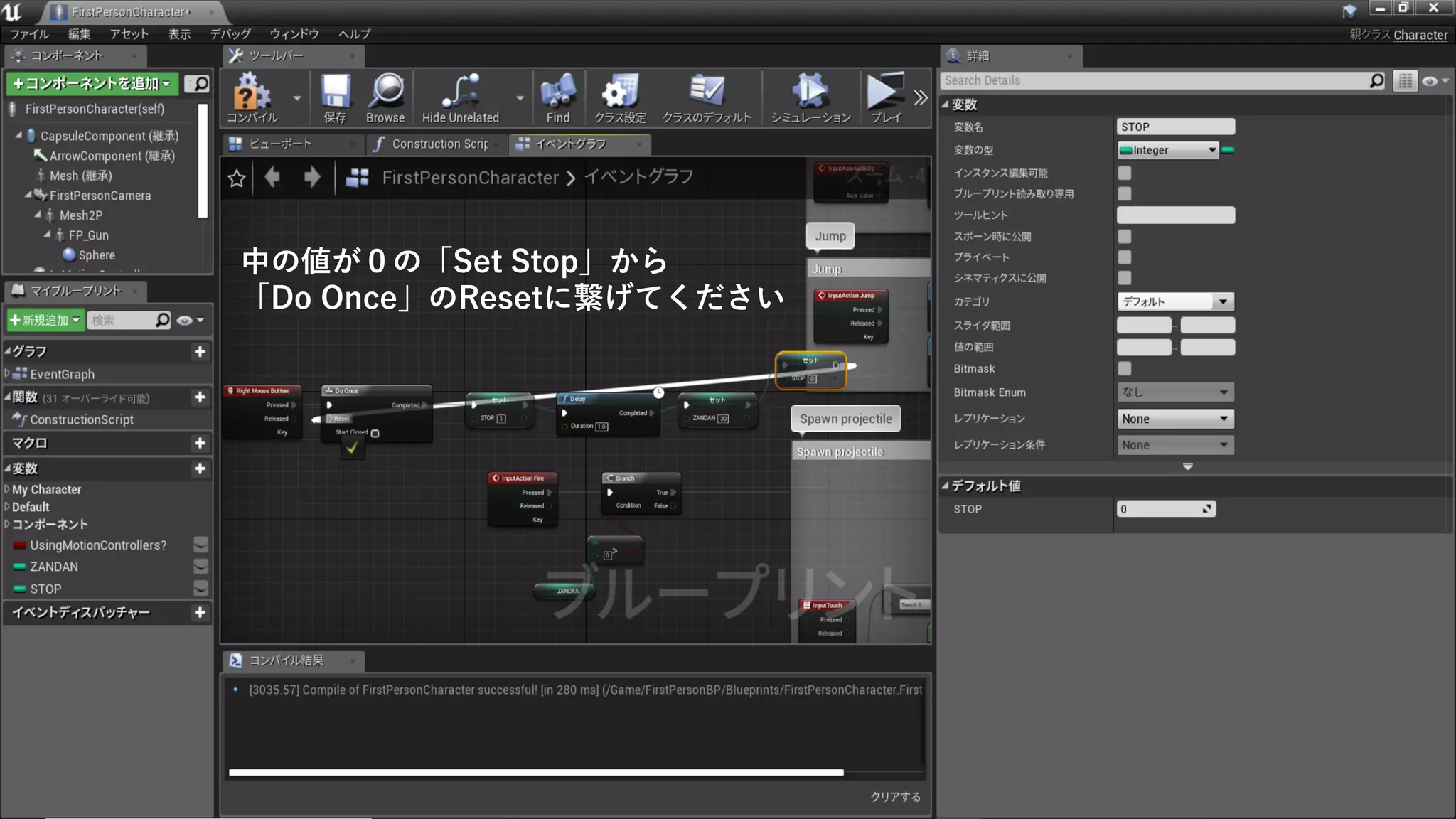Add a new variable with plus
This screenshot has width=1456, height=819.
(x=200, y=469)
